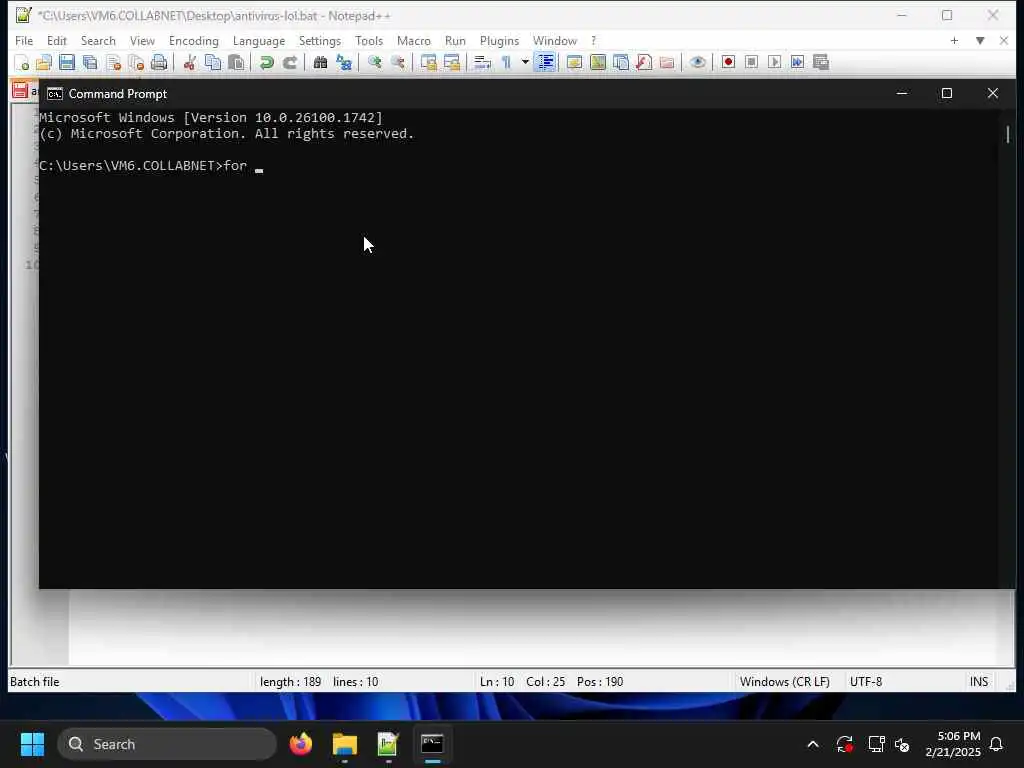Open the Edit menu

[x=57, y=40]
